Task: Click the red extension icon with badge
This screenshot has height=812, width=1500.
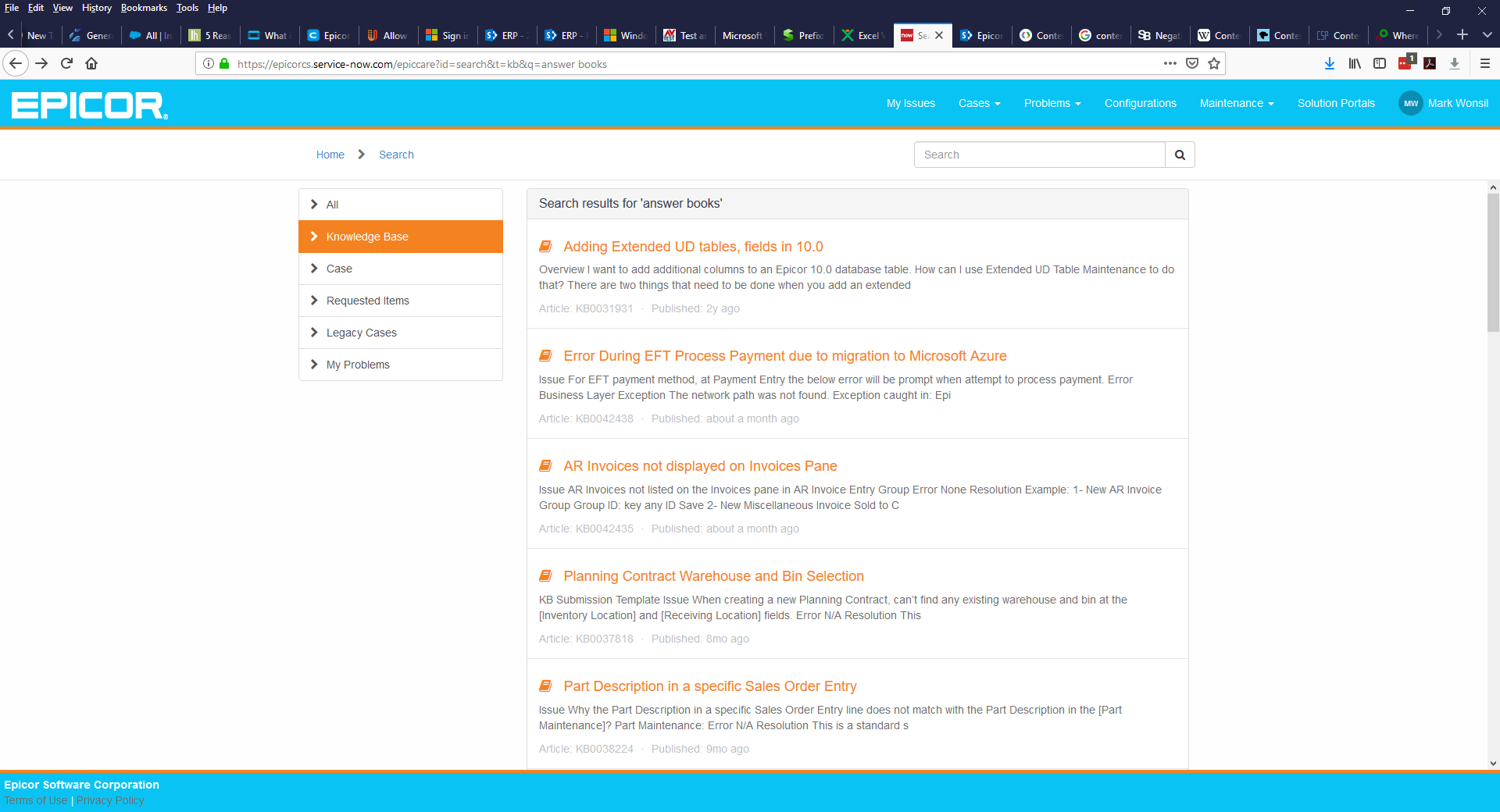Action: coord(1406,62)
